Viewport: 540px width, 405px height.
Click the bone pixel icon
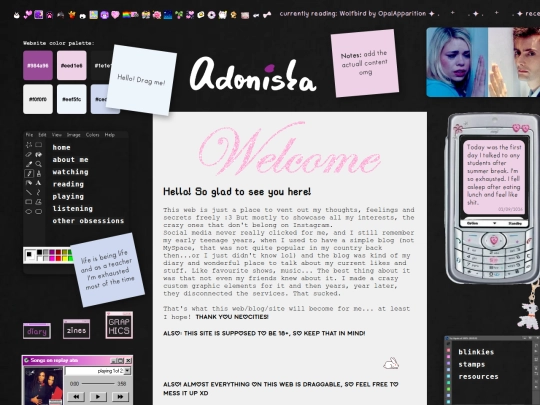point(267,15)
